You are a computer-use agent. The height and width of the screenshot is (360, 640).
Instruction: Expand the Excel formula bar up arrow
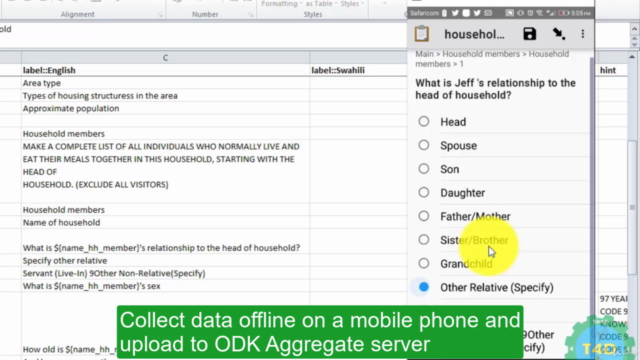coord(634,29)
